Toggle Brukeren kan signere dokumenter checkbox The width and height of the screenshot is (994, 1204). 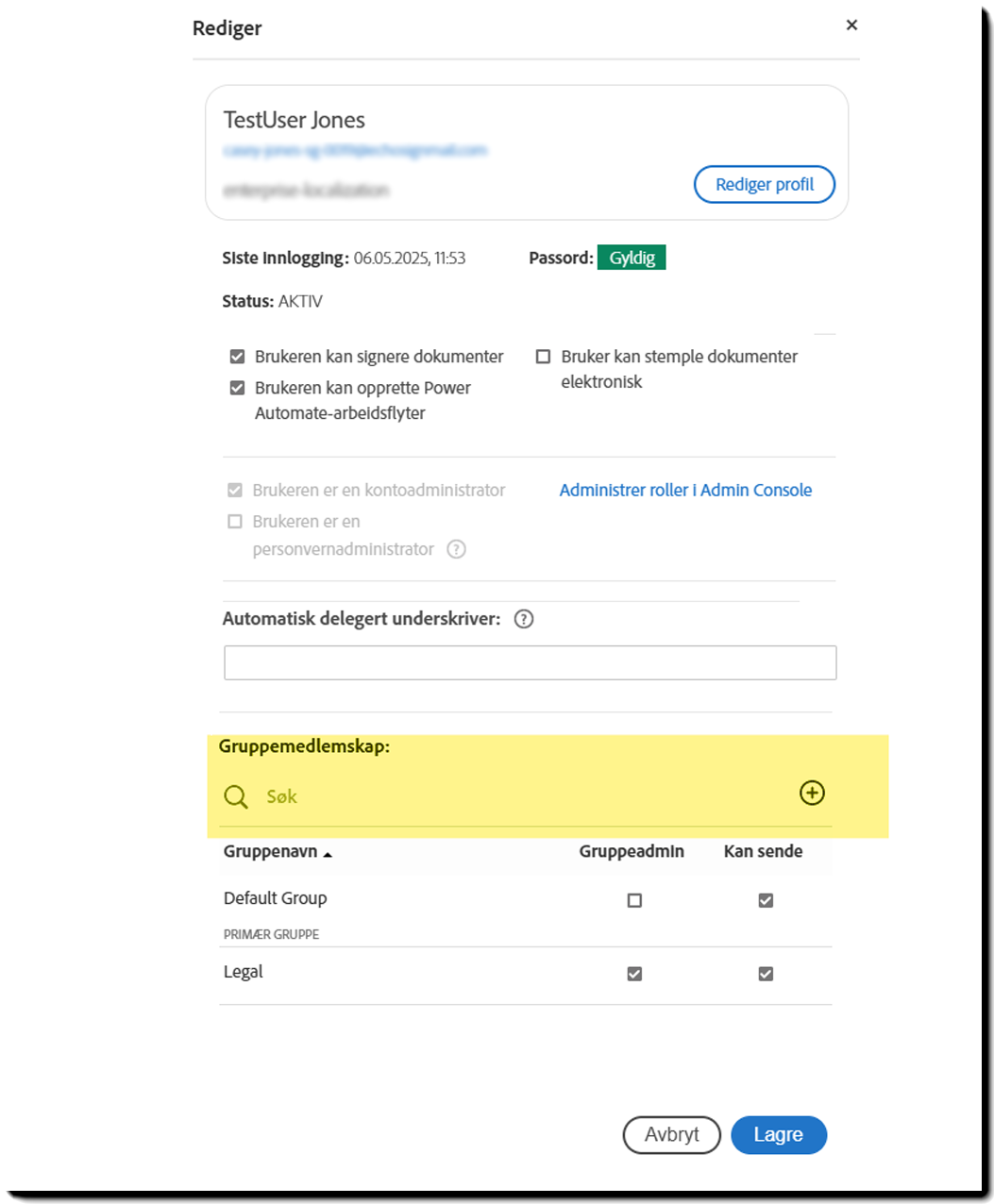click(238, 357)
